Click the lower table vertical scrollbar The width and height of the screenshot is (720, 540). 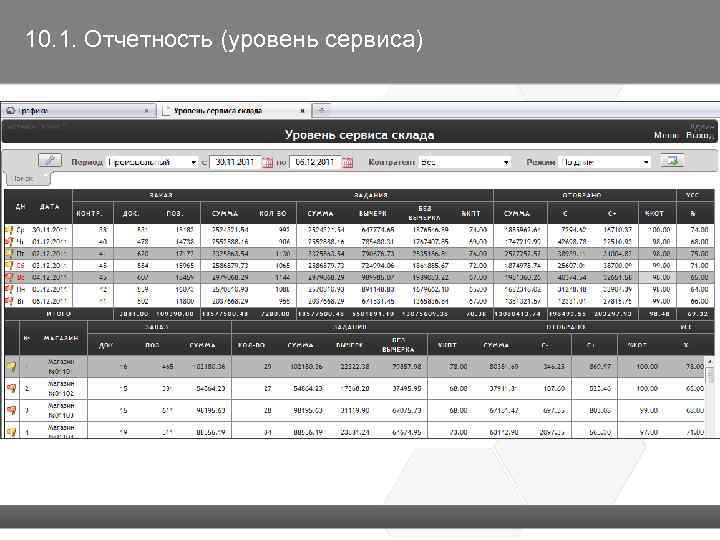point(710,396)
